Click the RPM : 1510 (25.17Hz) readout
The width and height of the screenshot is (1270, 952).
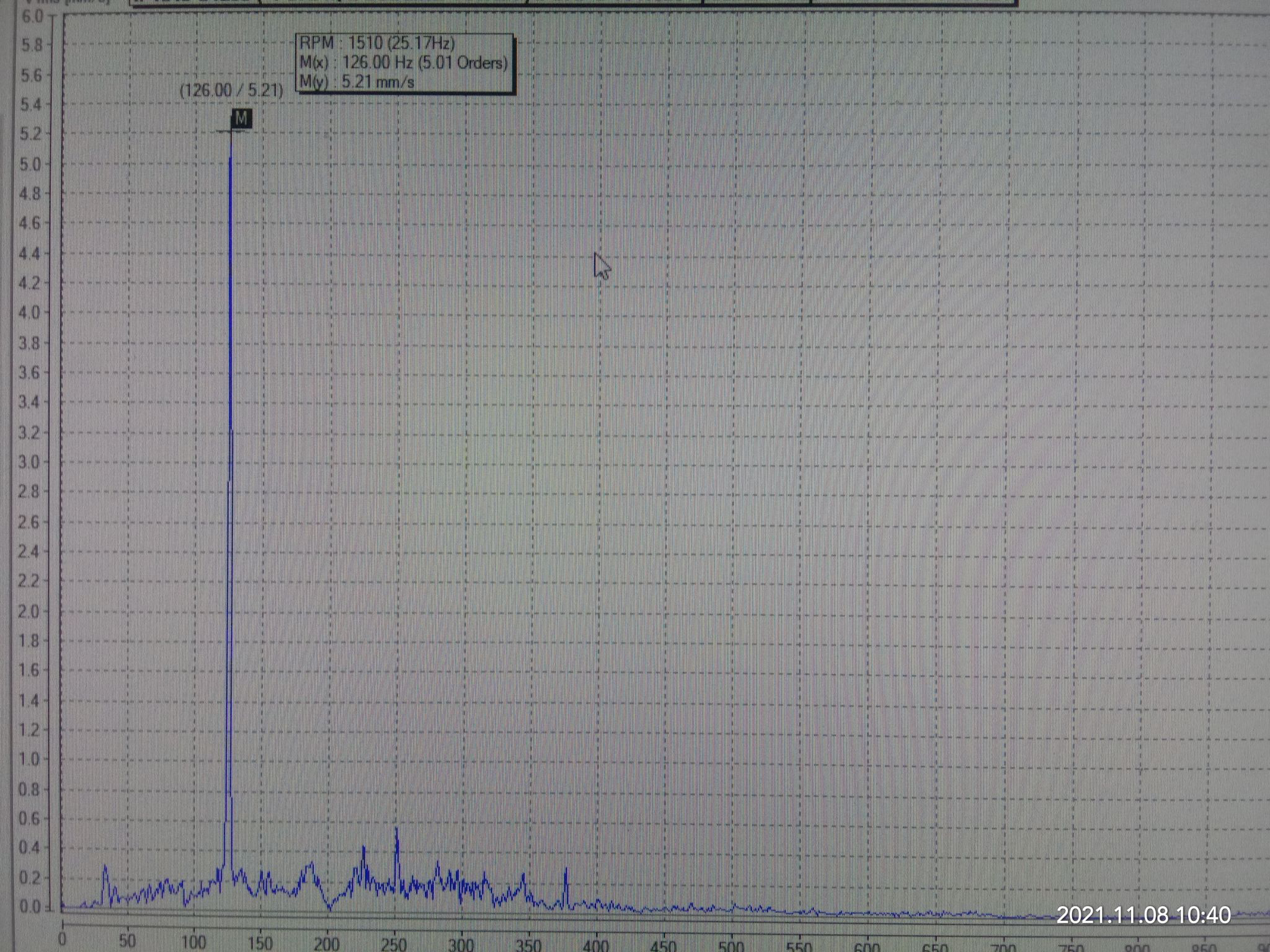(377, 43)
